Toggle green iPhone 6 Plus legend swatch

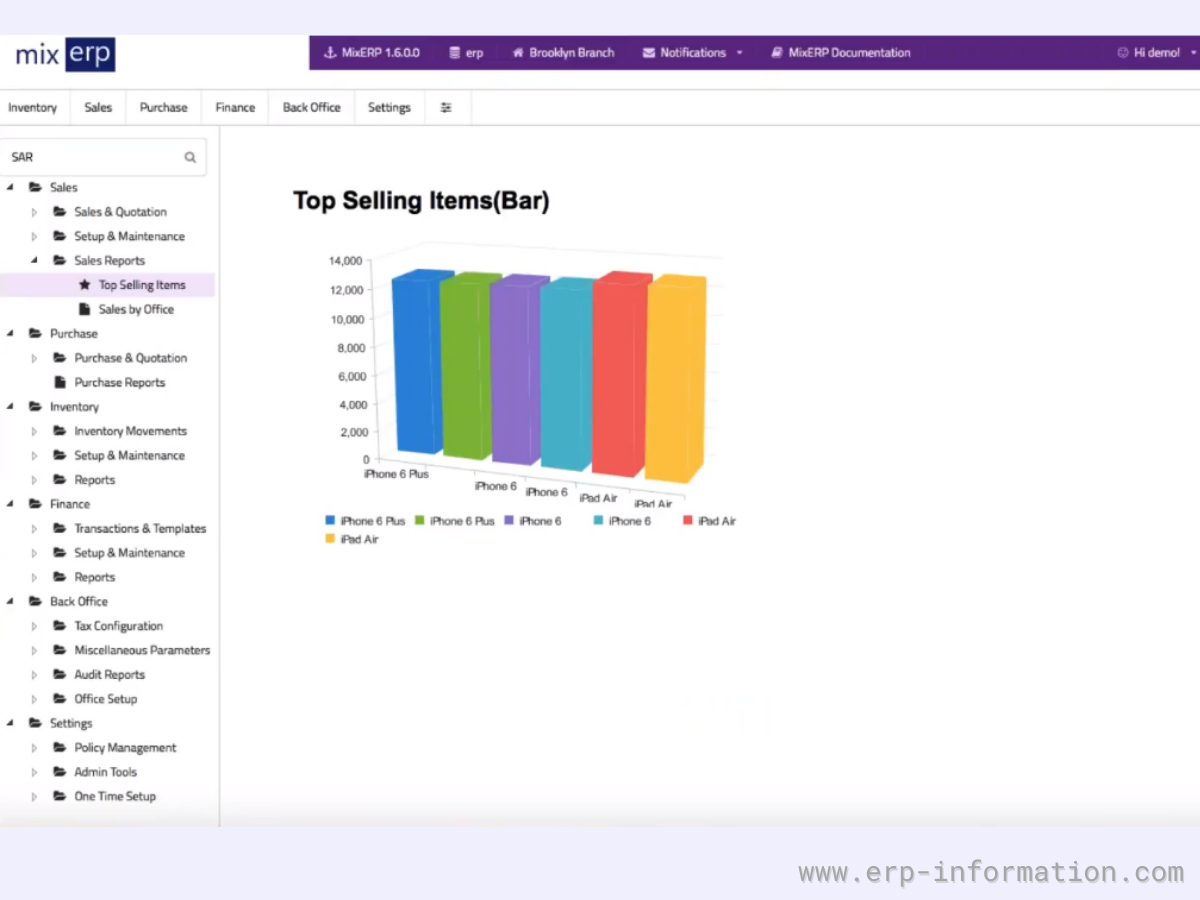[420, 521]
